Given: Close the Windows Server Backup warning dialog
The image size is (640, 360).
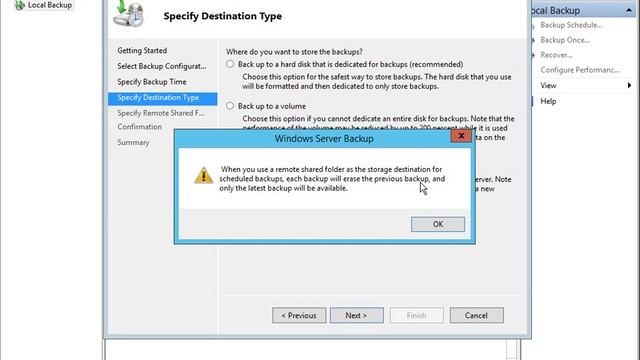Looking at the screenshot, I should (461, 136).
